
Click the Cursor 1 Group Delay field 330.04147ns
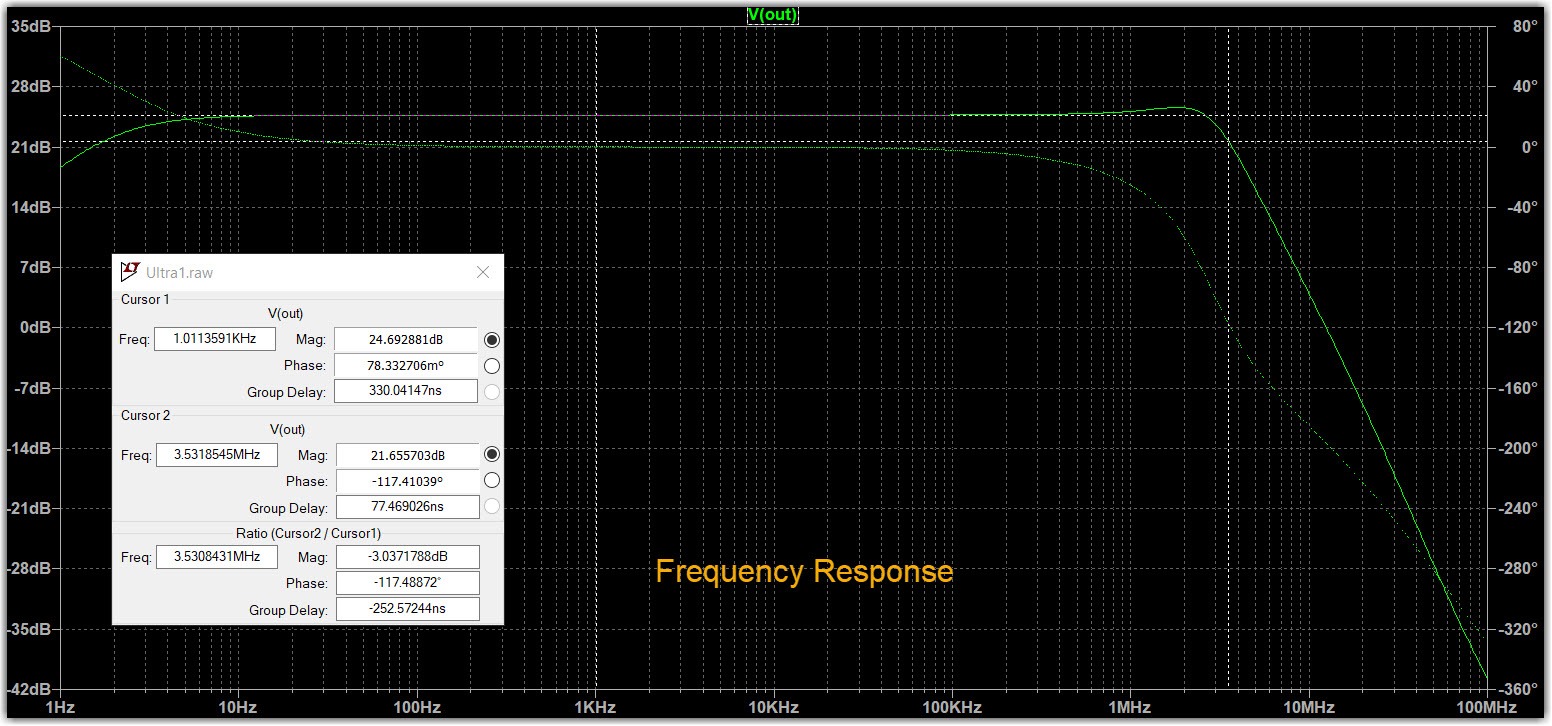406,392
